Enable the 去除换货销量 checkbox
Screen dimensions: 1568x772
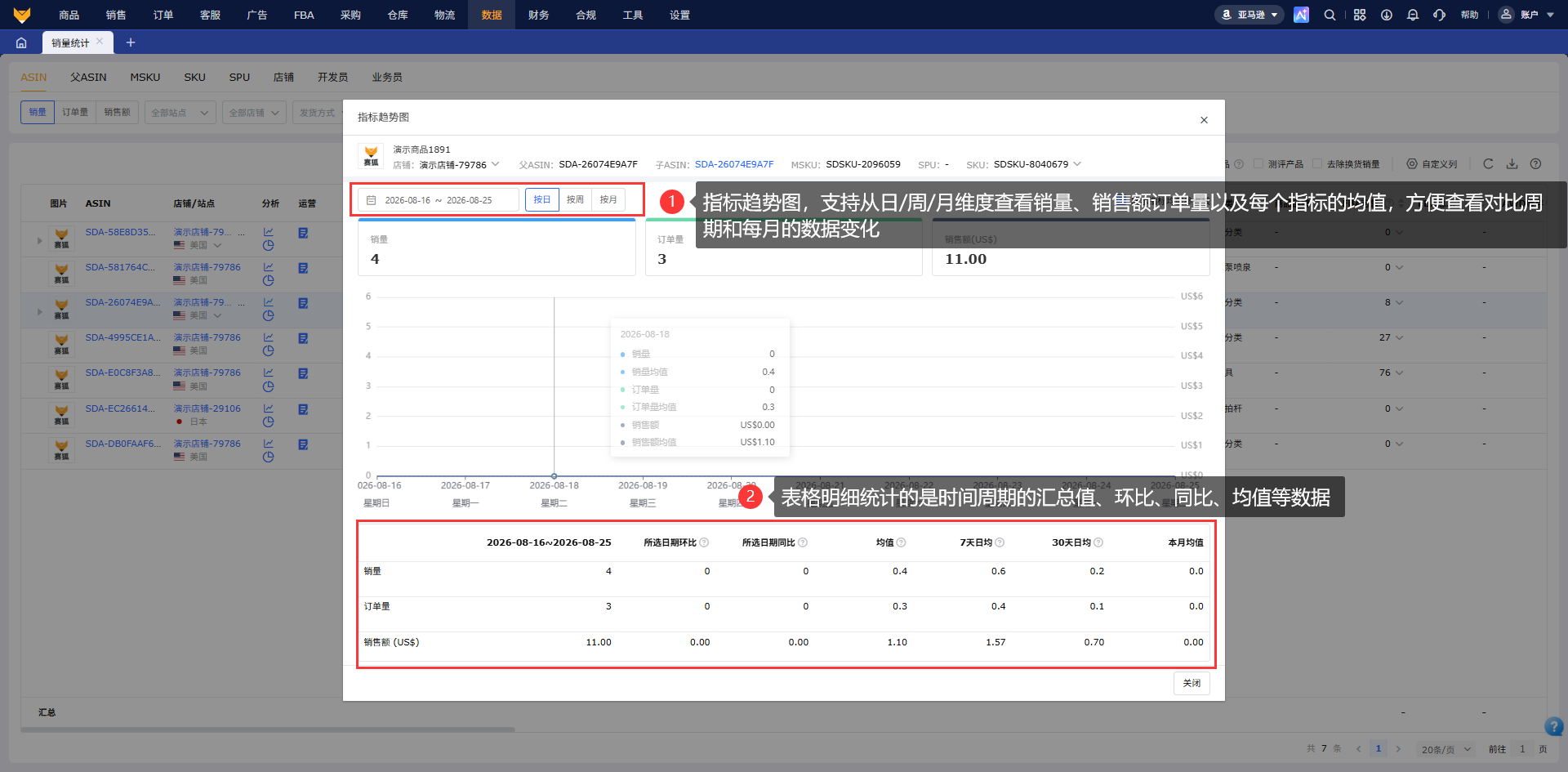[x=1317, y=163]
